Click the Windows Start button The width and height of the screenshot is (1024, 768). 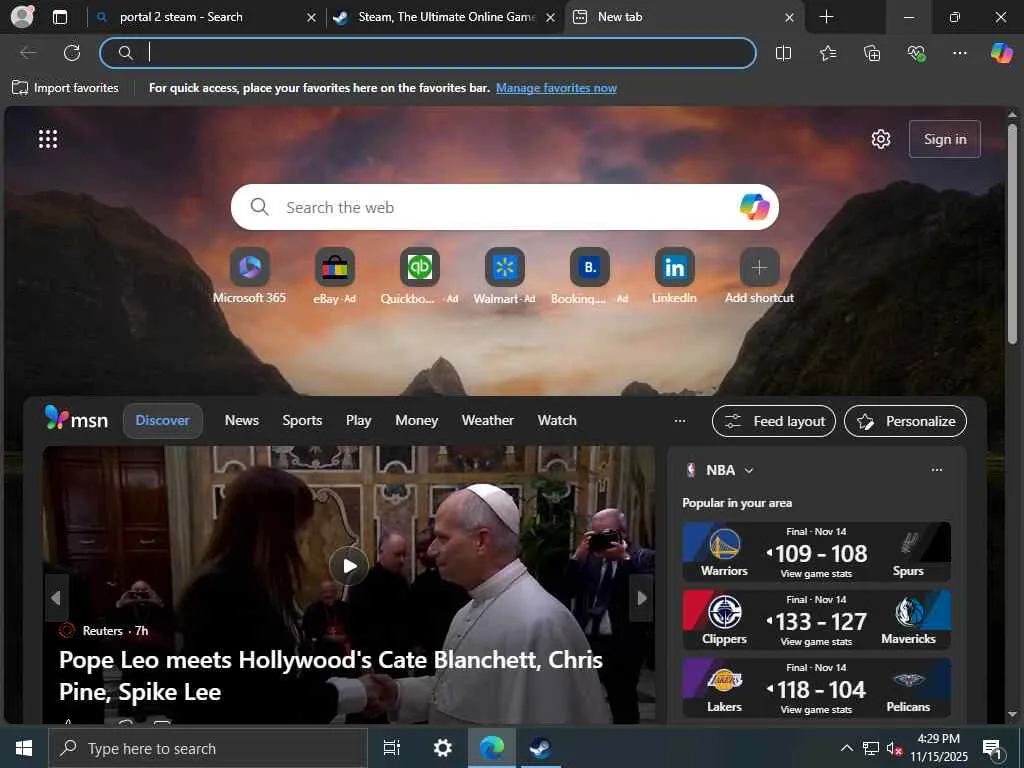point(24,748)
